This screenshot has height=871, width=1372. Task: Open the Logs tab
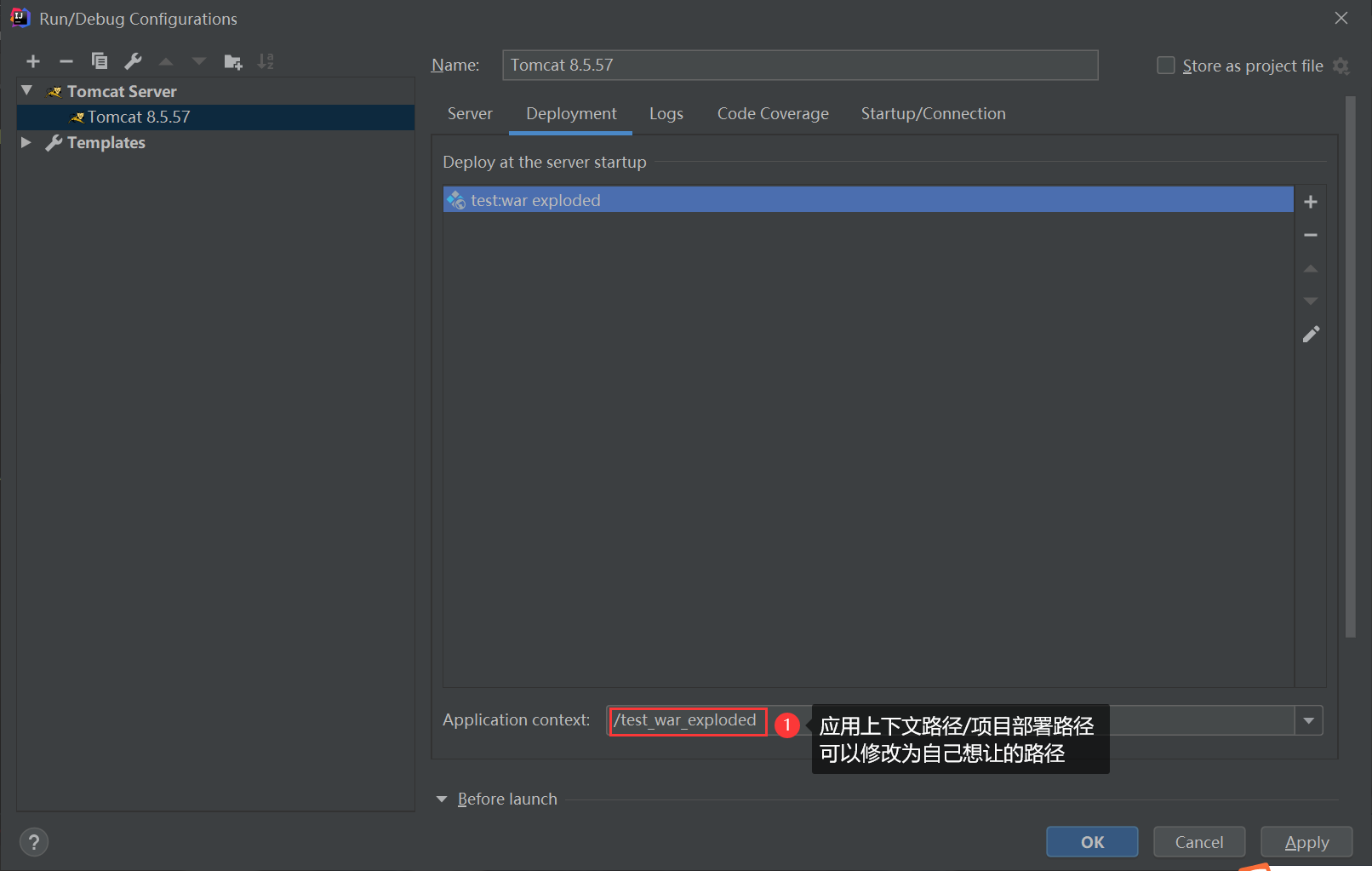point(666,113)
